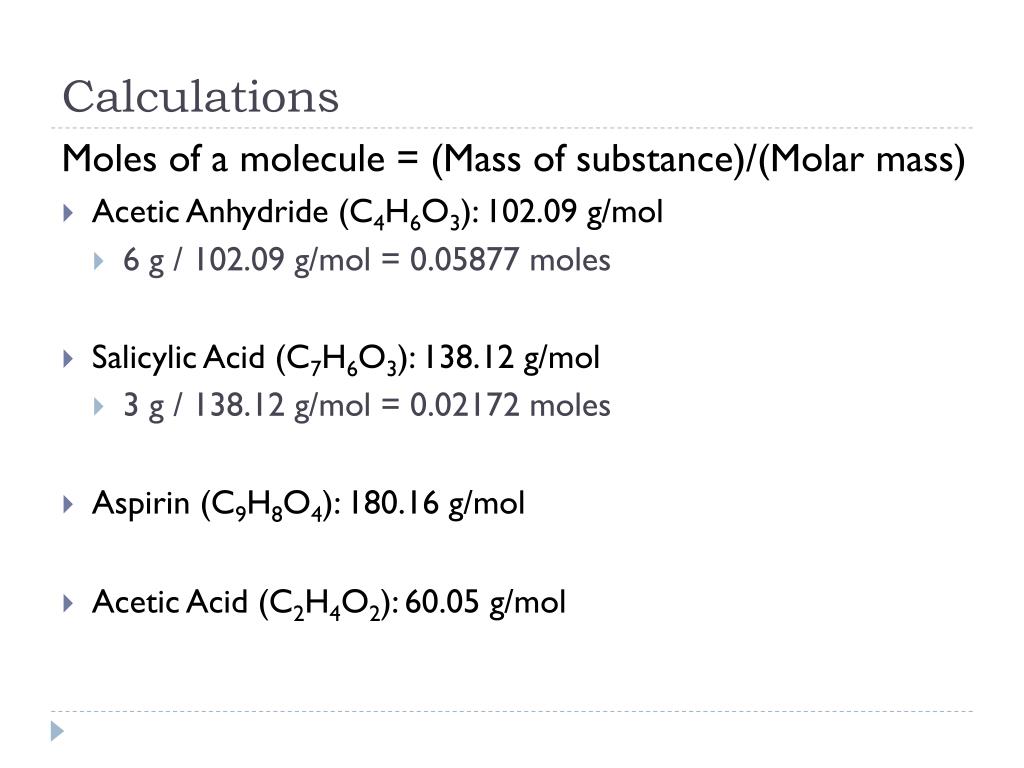Screen dimensions: 1024x768
Task: Click the Acetic Anhydride 102.09 g/mol text
Action: [377, 212]
